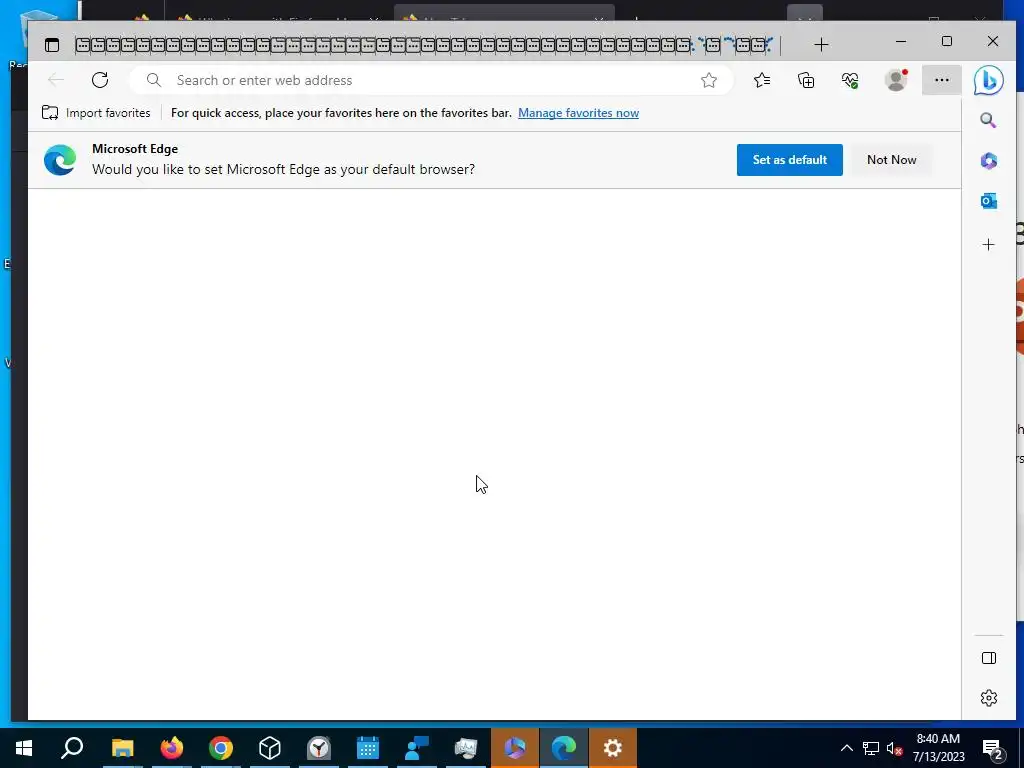Open the muted volume tray icon
The image size is (1024, 768).
pyautogui.click(x=894, y=748)
